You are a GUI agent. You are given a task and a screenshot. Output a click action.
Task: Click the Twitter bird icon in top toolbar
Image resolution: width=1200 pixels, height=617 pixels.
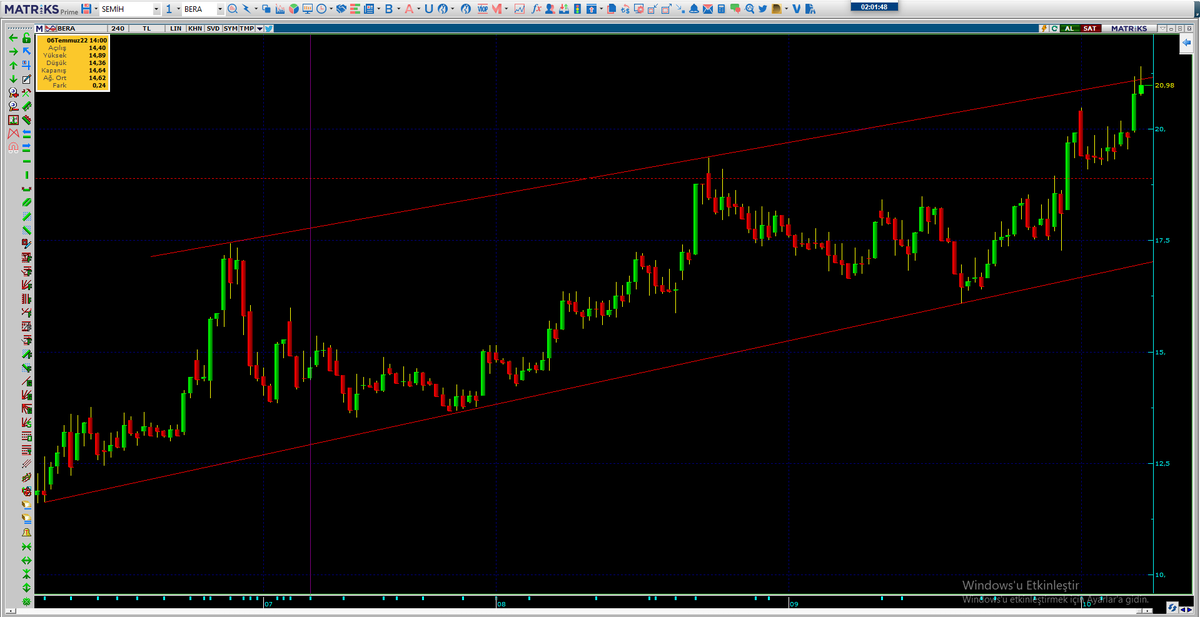[763, 8]
